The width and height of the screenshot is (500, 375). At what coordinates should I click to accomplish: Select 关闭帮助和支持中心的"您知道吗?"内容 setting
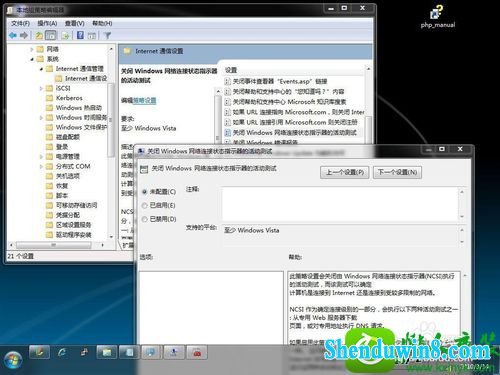[x=285, y=91]
